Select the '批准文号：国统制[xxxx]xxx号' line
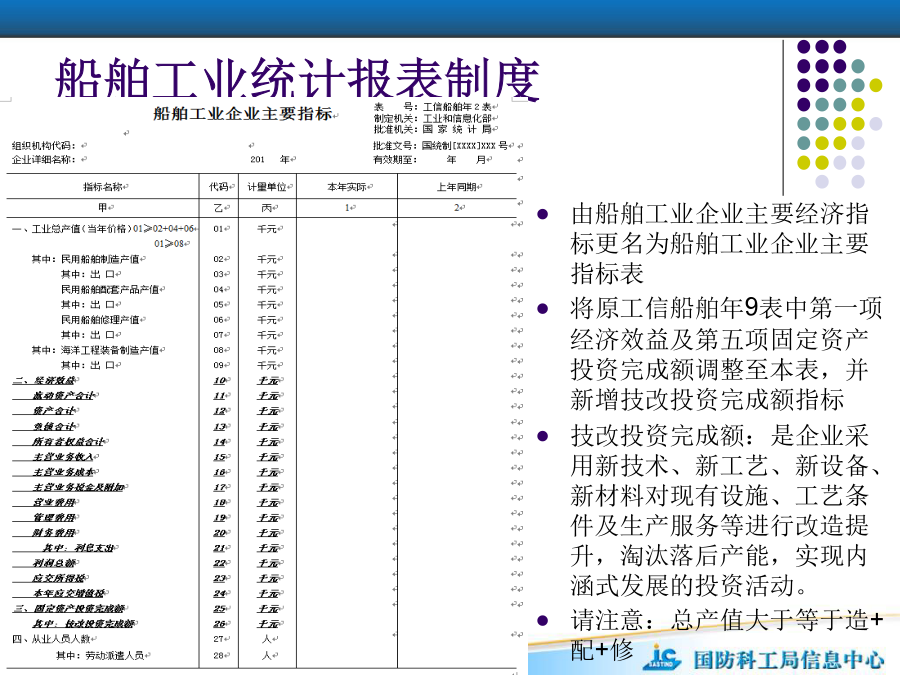Viewport: 900px width, 675px height. coord(440,146)
